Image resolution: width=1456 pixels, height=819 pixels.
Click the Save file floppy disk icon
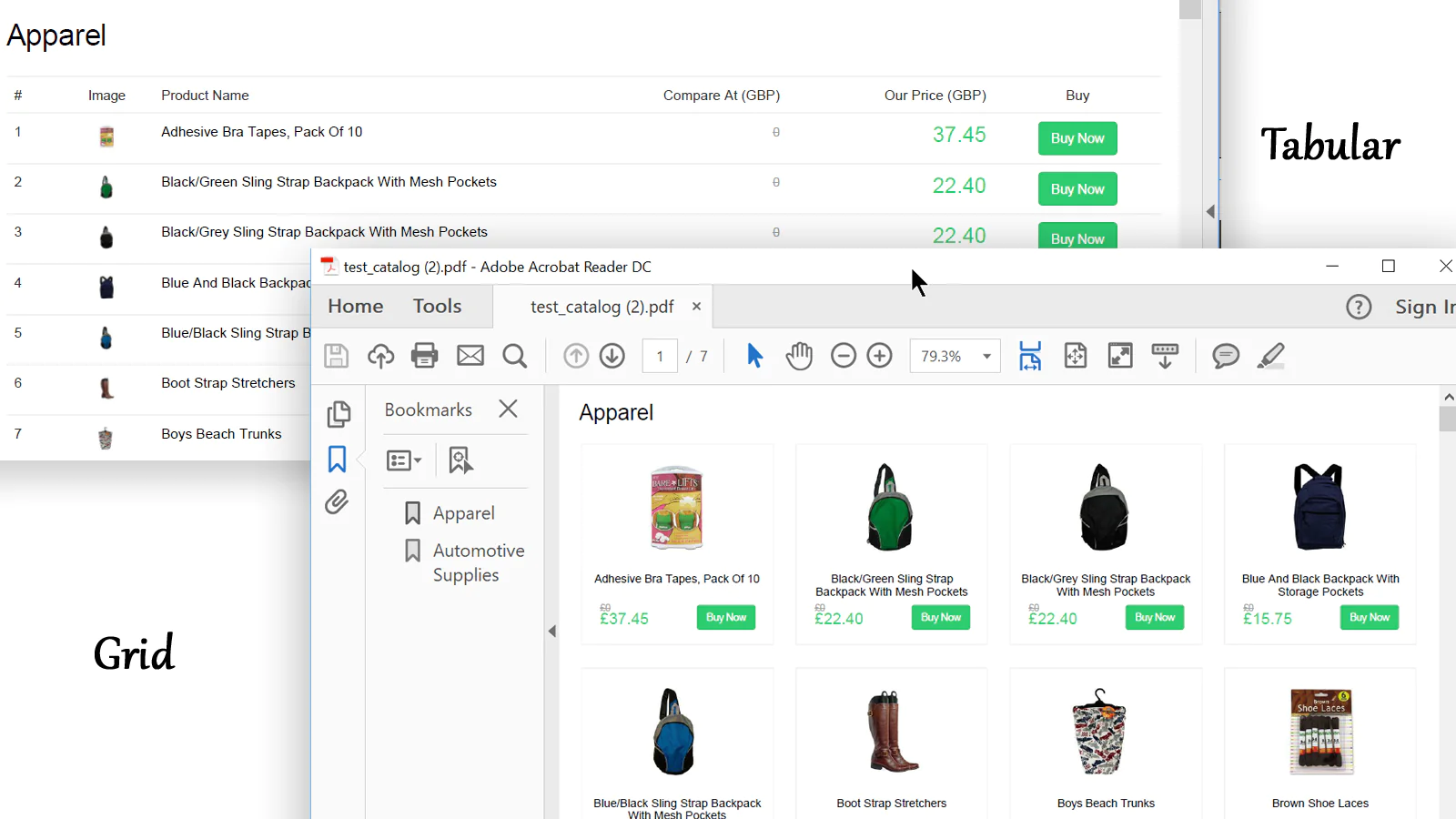click(x=337, y=356)
